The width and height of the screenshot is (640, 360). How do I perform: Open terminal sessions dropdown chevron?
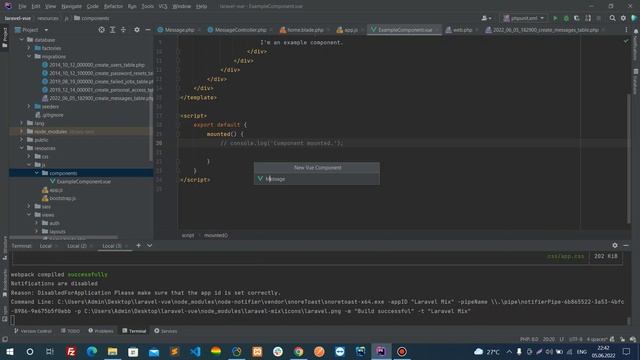tap(149, 245)
